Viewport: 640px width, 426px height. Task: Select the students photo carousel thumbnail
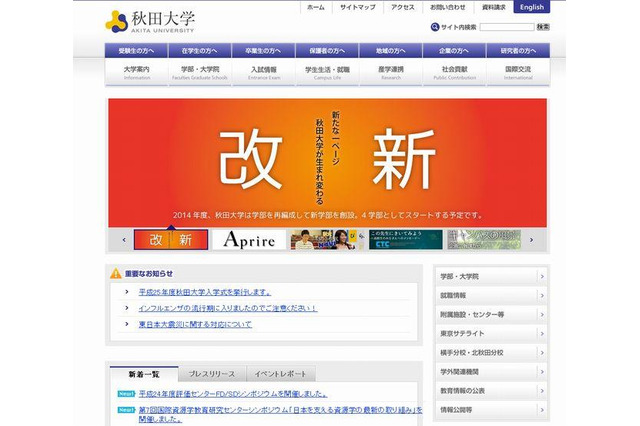[x=327, y=240]
